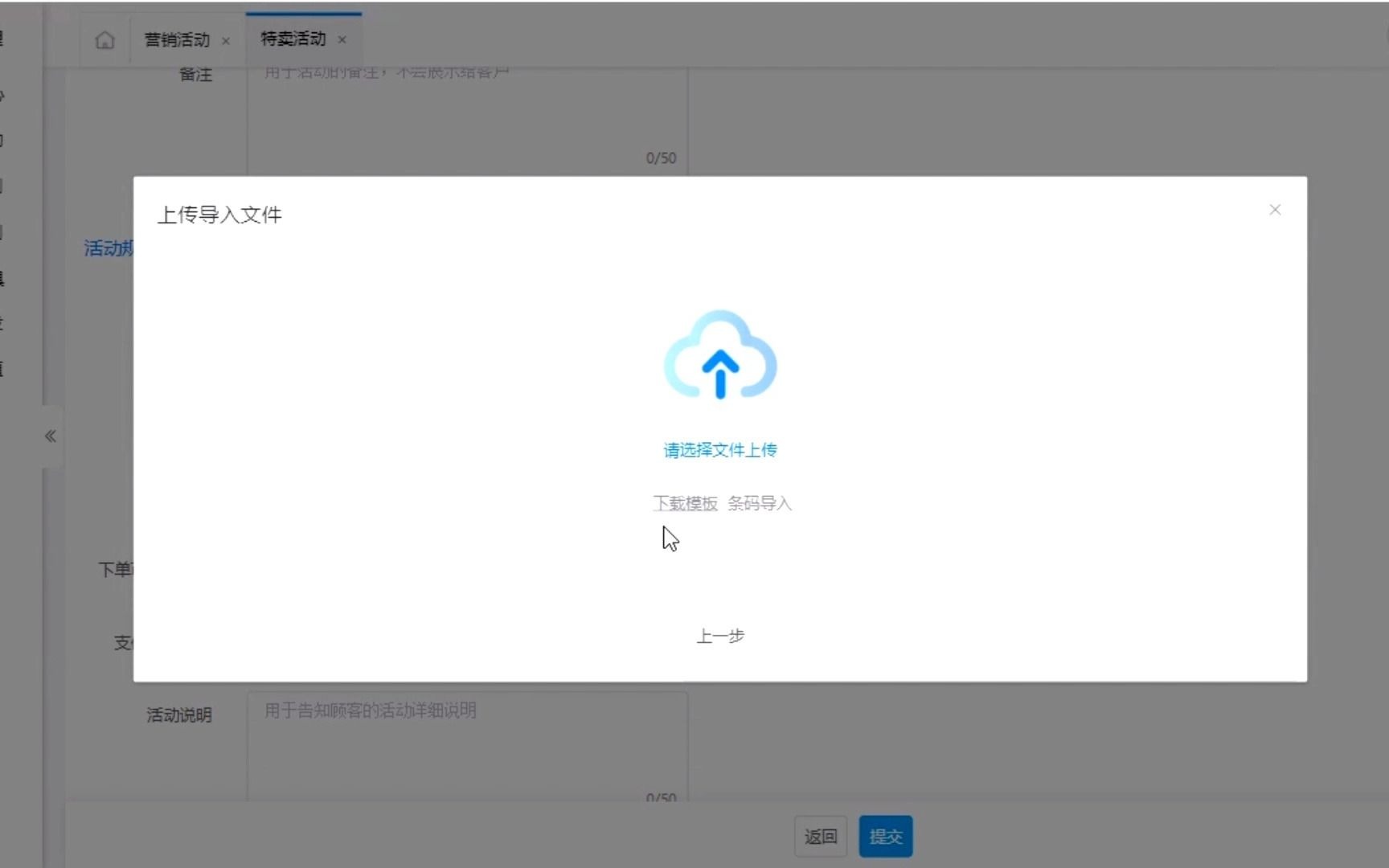1389x868 pixels.
Task: Click the 提交 submit button
Action: tap(886, 837)
